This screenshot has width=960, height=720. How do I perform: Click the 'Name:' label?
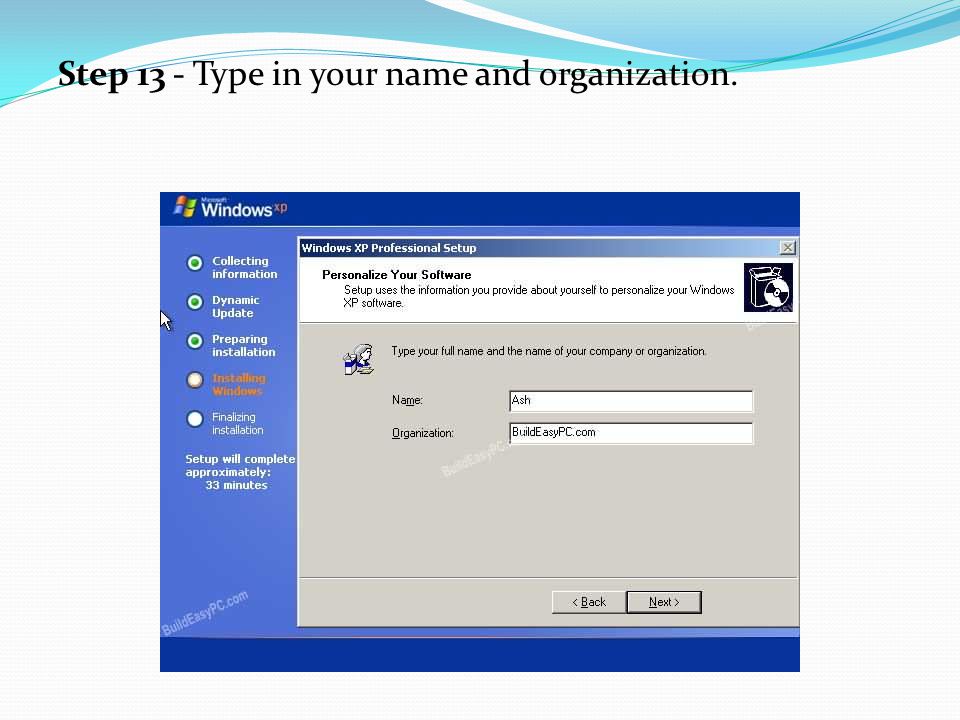click(407, 400)
